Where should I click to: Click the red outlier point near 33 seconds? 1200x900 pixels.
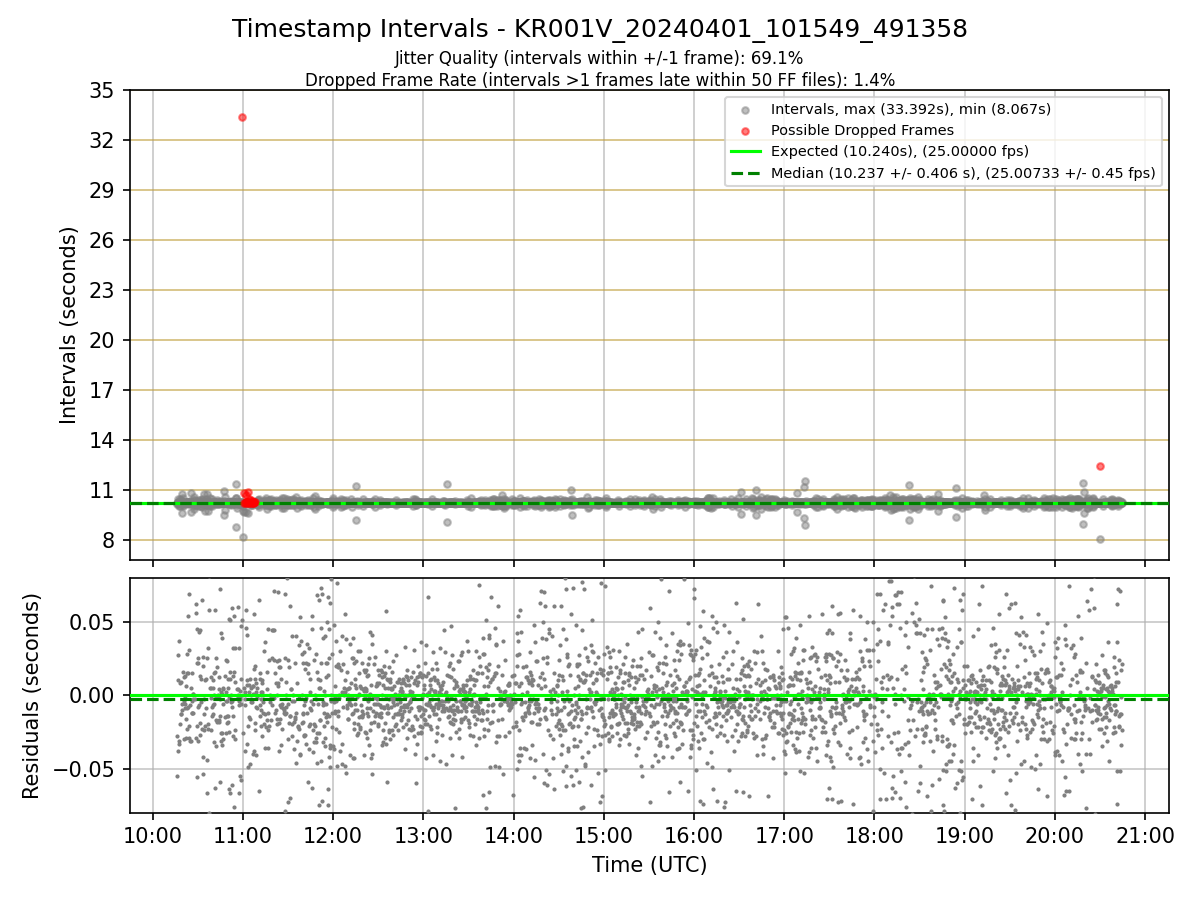point(242,117)
